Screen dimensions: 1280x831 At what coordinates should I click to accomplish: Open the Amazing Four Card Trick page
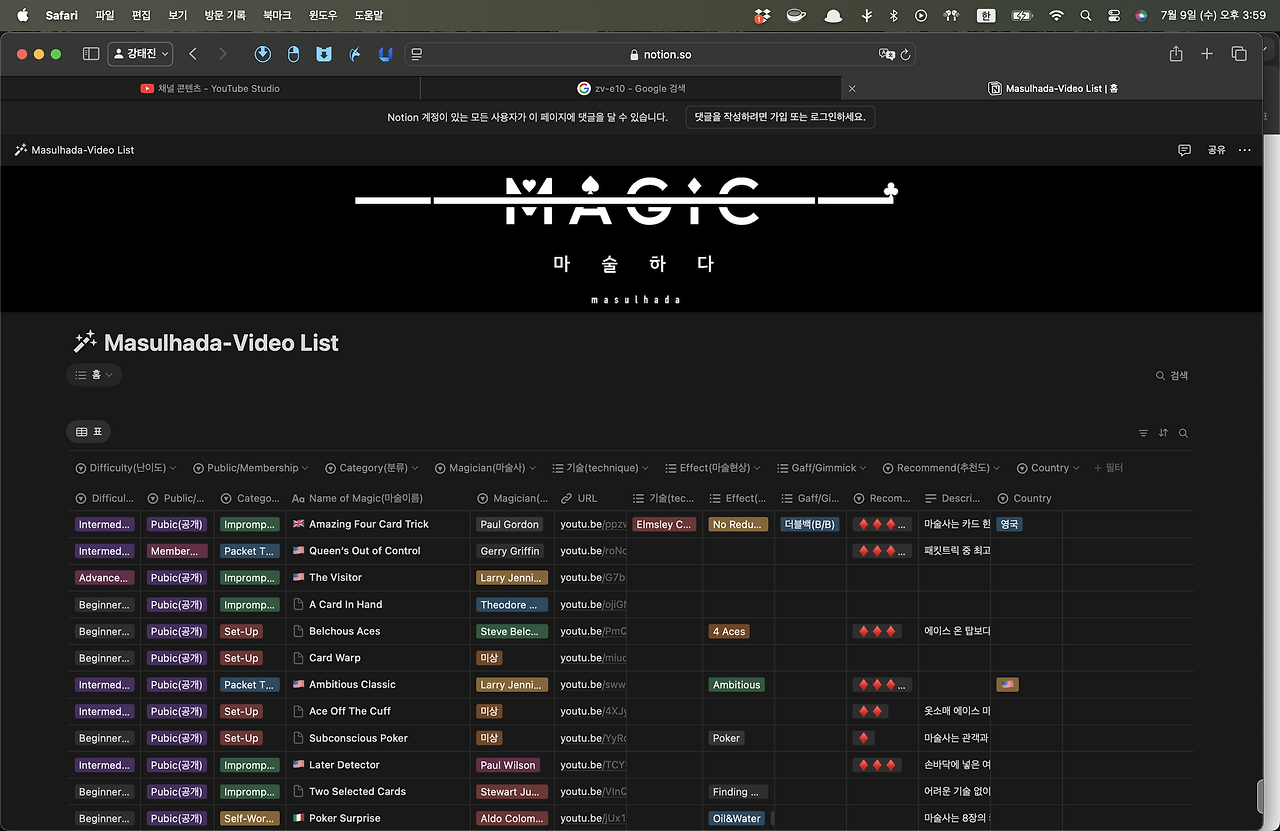(368, 524)
